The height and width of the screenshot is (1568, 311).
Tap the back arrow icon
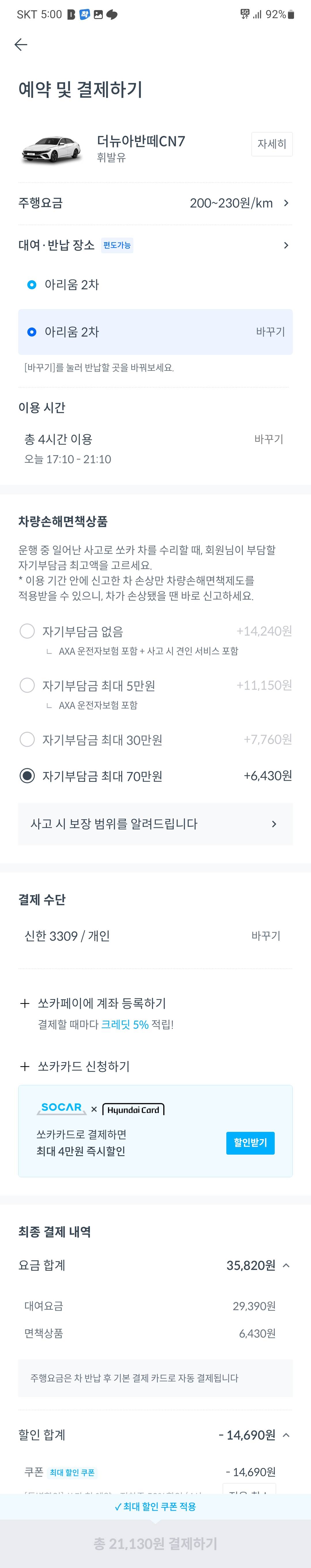[21, 44]
